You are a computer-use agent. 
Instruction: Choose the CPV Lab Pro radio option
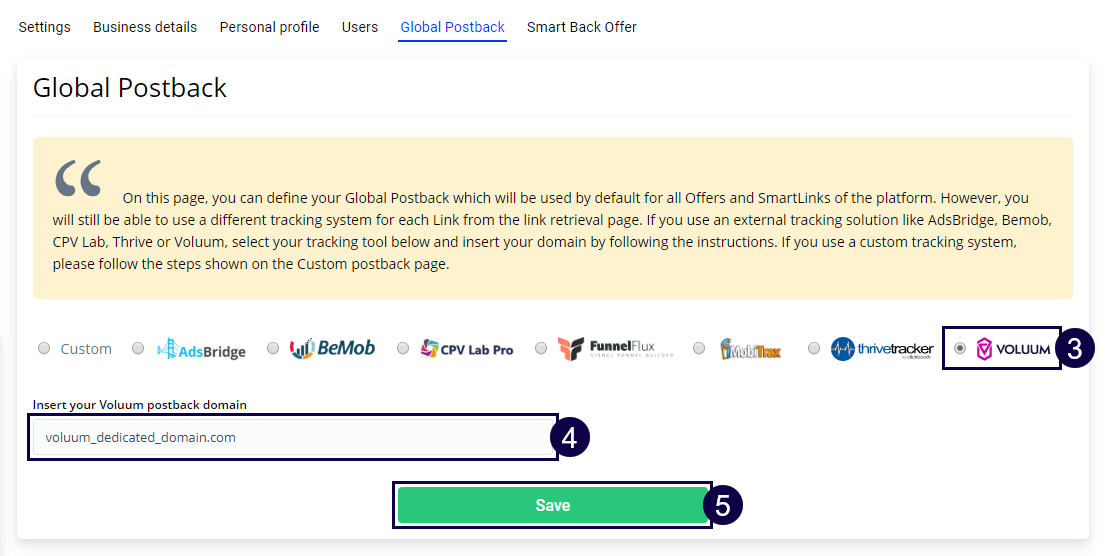(x=403, y=349)
